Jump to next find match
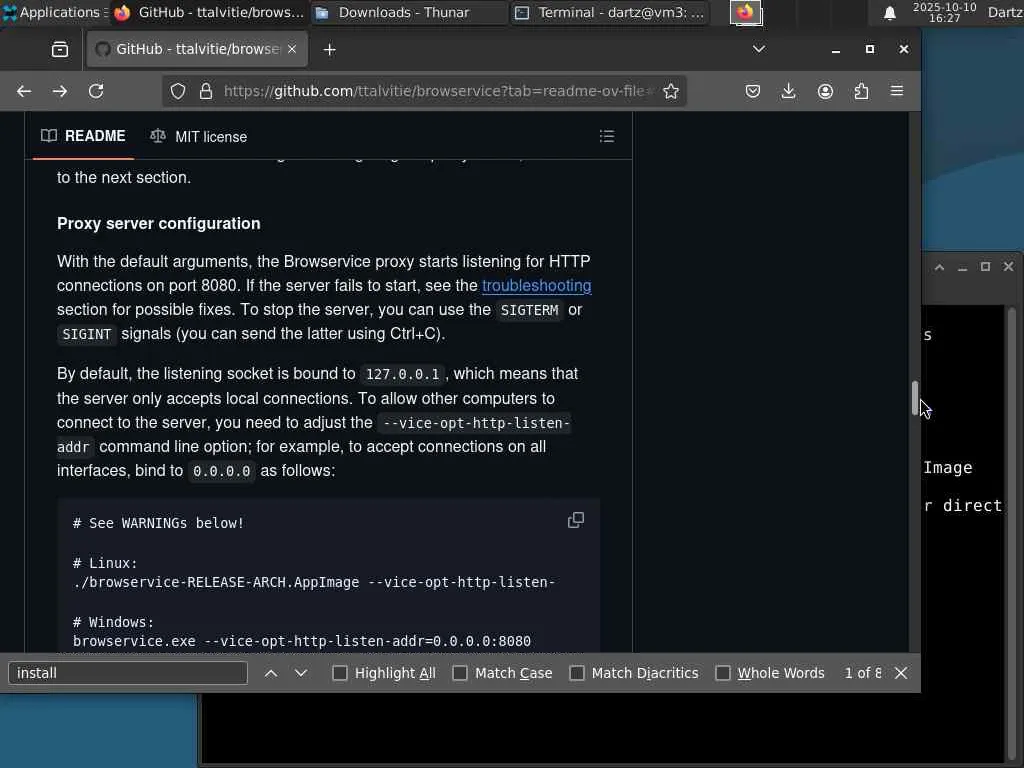 (301, 673)
